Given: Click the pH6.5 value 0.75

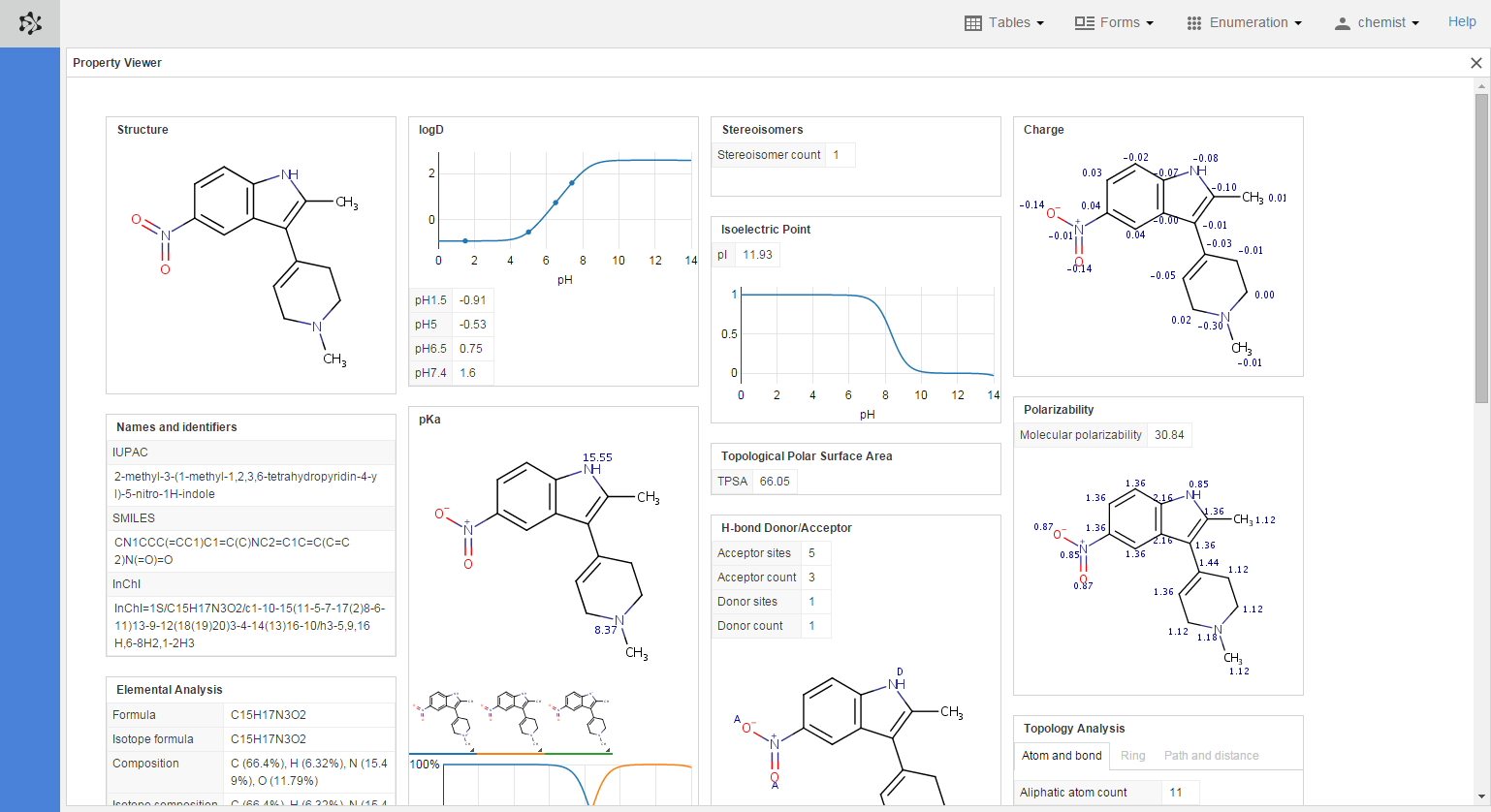Looking at the screenshot, I should [x=471, y=349].
